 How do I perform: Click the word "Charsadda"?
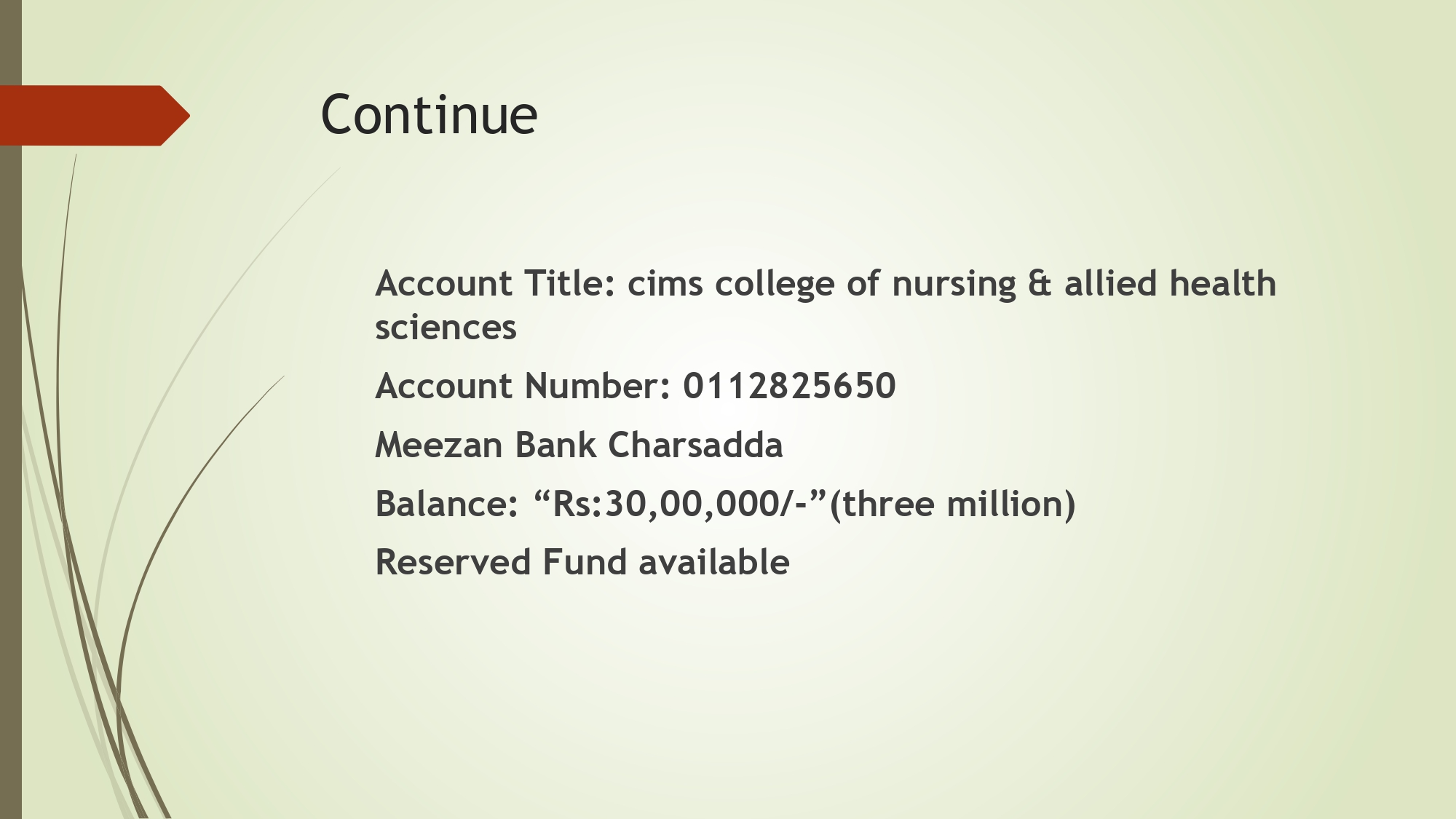pyautogui.click(x=695, y=445)
